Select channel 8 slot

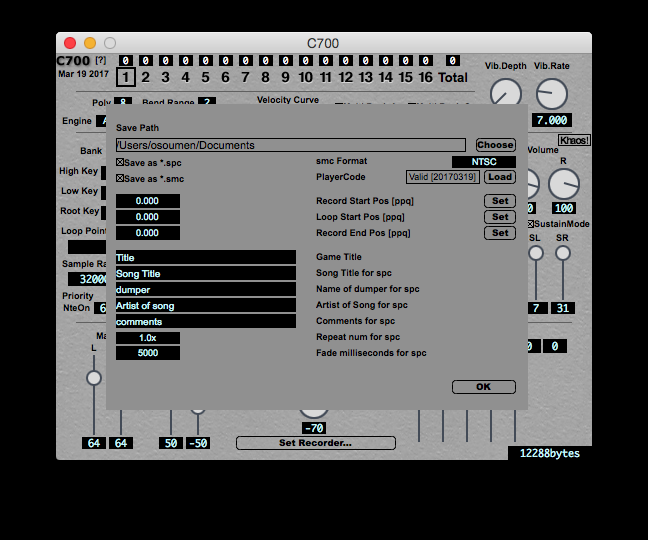tap(265, 77)
